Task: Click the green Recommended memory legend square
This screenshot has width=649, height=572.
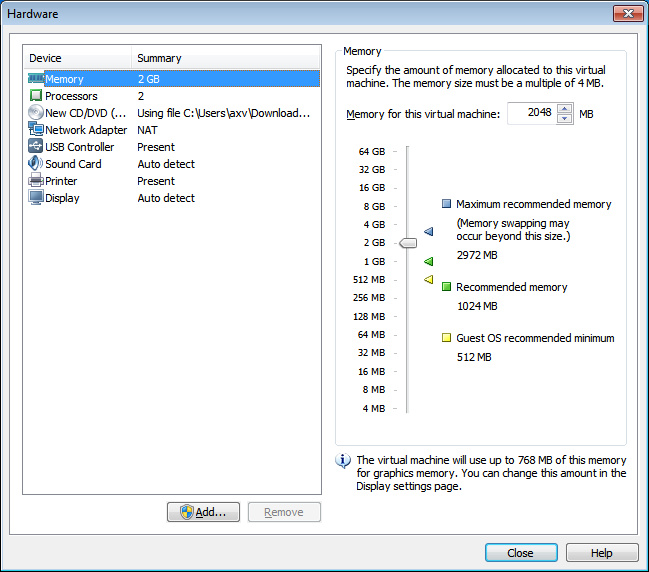Action: (446, 287)
